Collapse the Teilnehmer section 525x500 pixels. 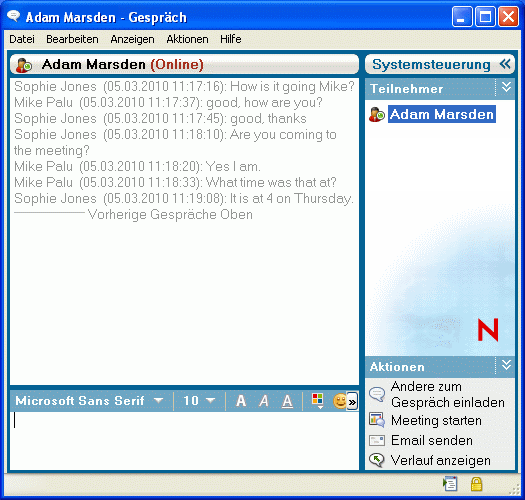506,87
